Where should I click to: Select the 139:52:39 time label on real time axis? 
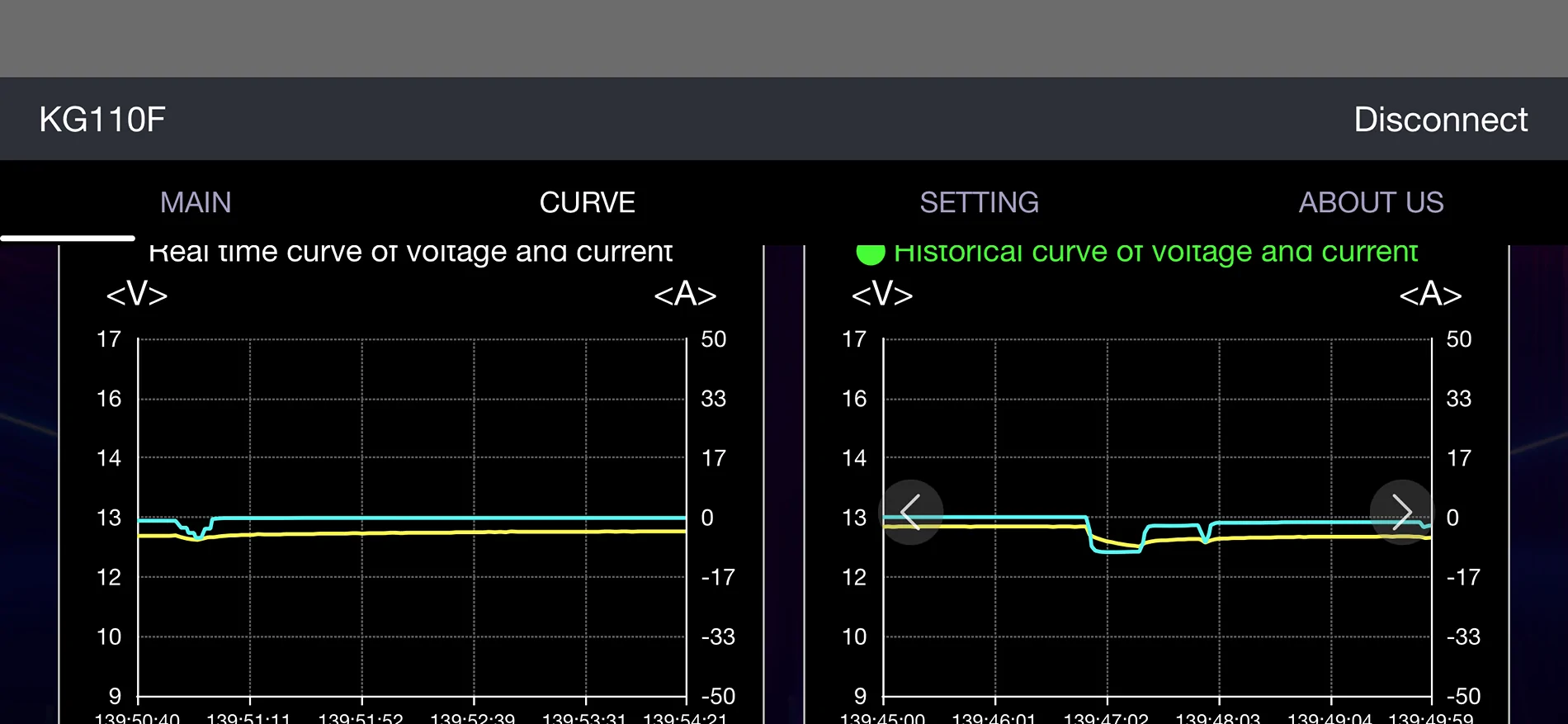coord(473,717)
